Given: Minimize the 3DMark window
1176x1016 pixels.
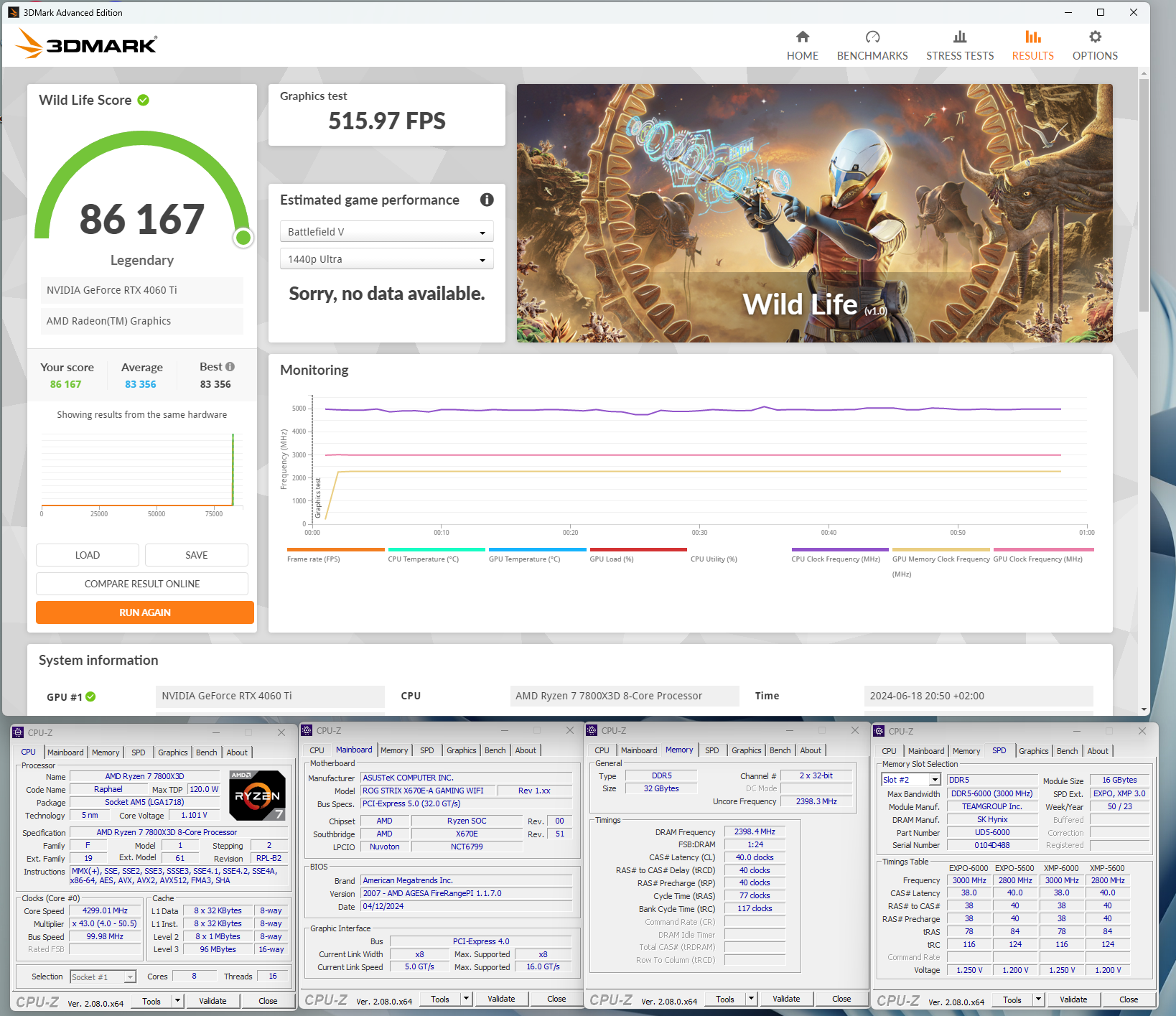Looking at the screenshot, I should click(x=1068, y=12).
